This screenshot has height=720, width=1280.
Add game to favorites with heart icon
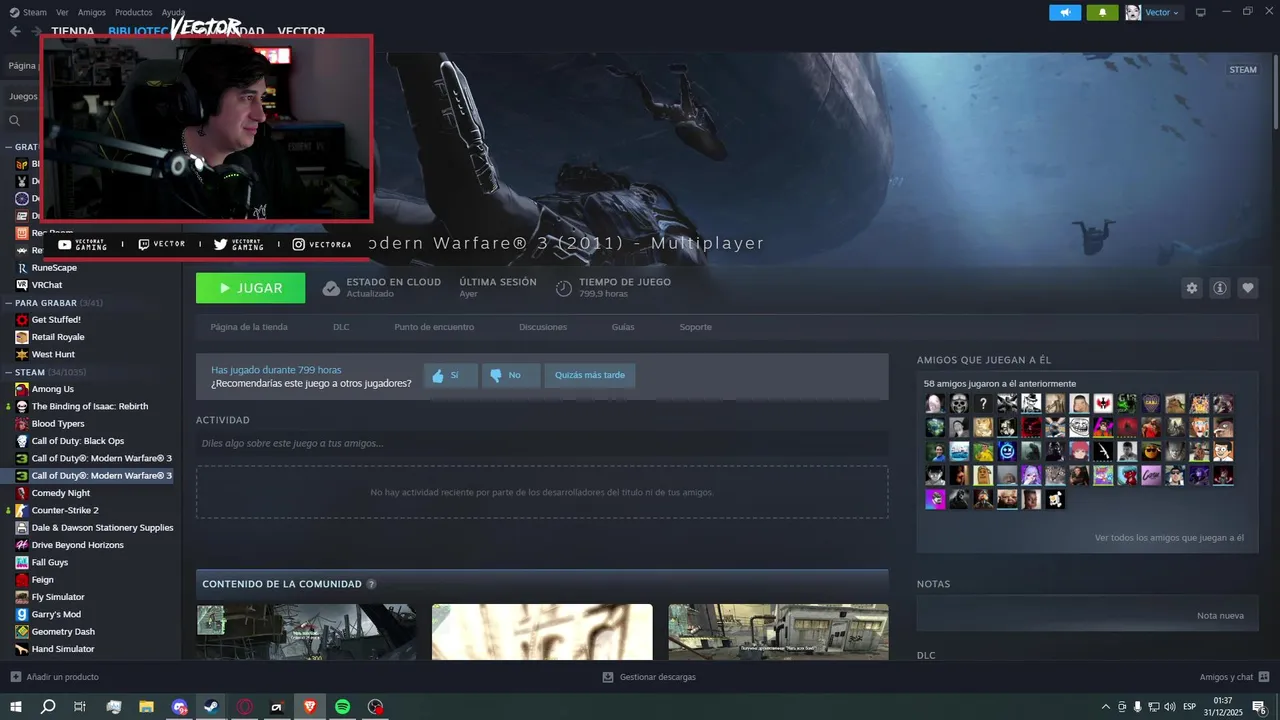pyautogui.click(x=1248, y=288)
